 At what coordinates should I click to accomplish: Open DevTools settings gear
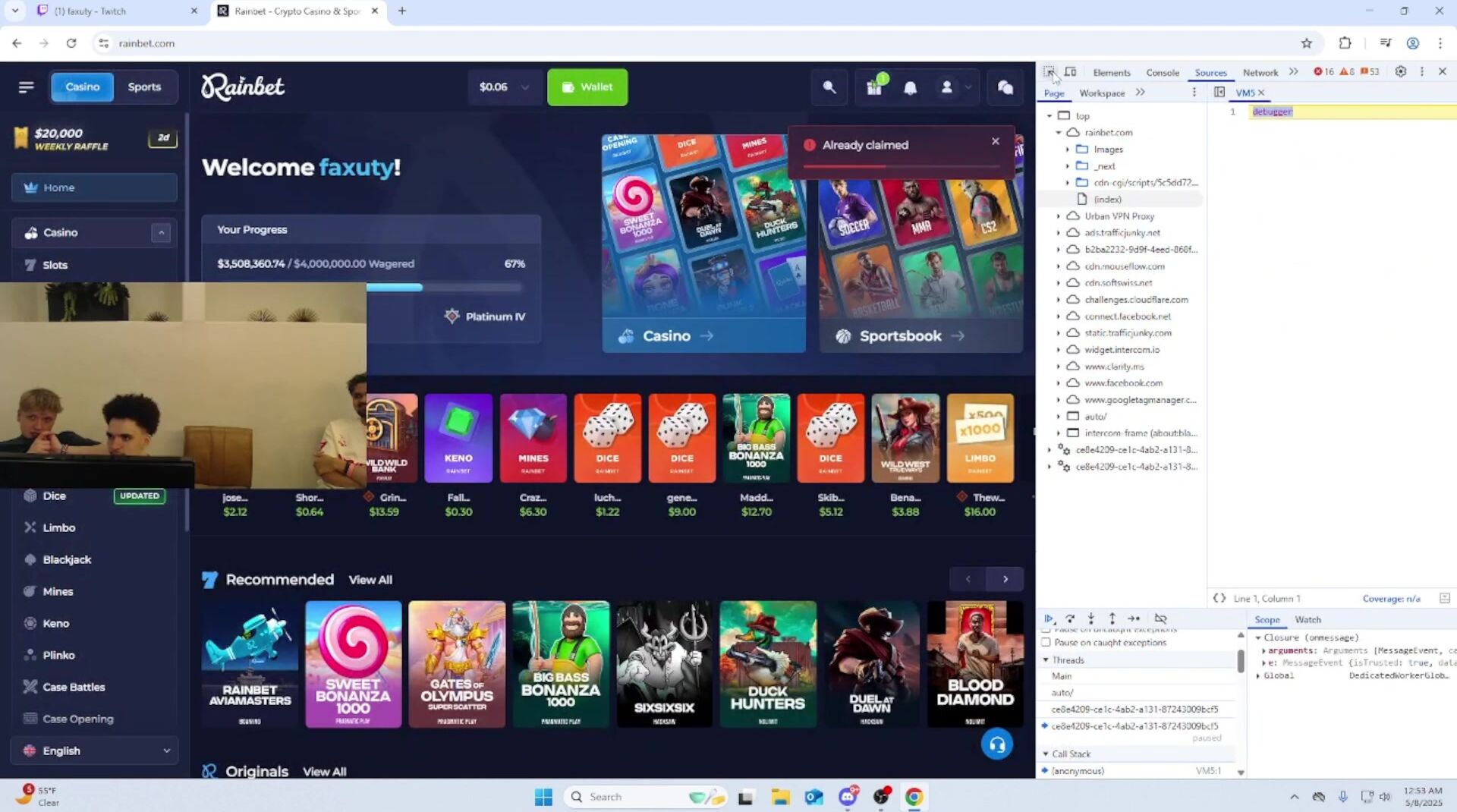tap(1400, 71)
